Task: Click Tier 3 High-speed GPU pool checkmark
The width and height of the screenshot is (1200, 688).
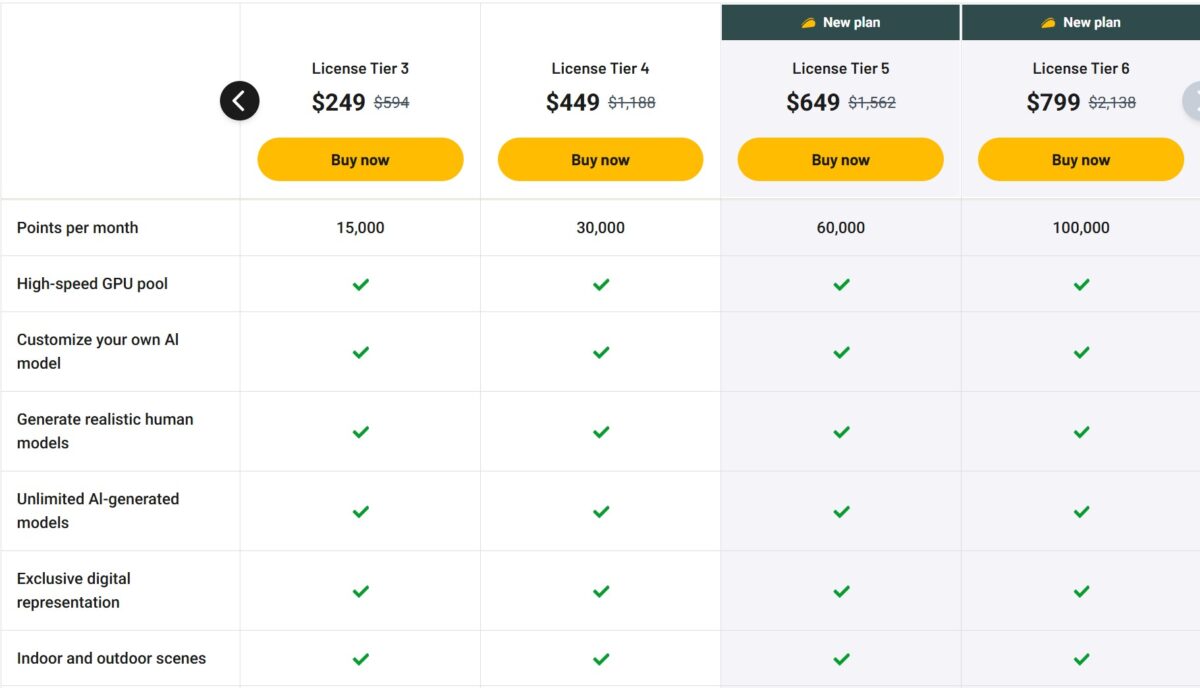Action: pyautogui.click(x=361, y=284)
